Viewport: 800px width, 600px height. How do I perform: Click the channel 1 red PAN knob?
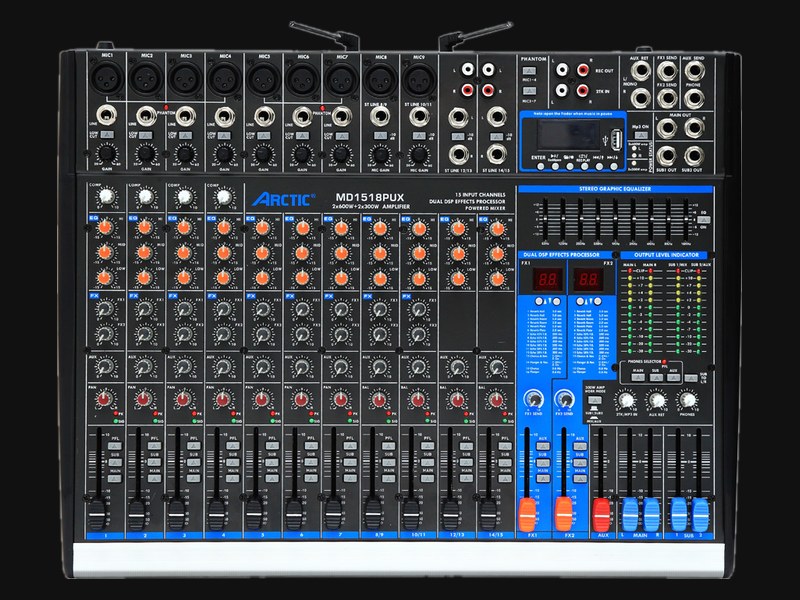104,399
